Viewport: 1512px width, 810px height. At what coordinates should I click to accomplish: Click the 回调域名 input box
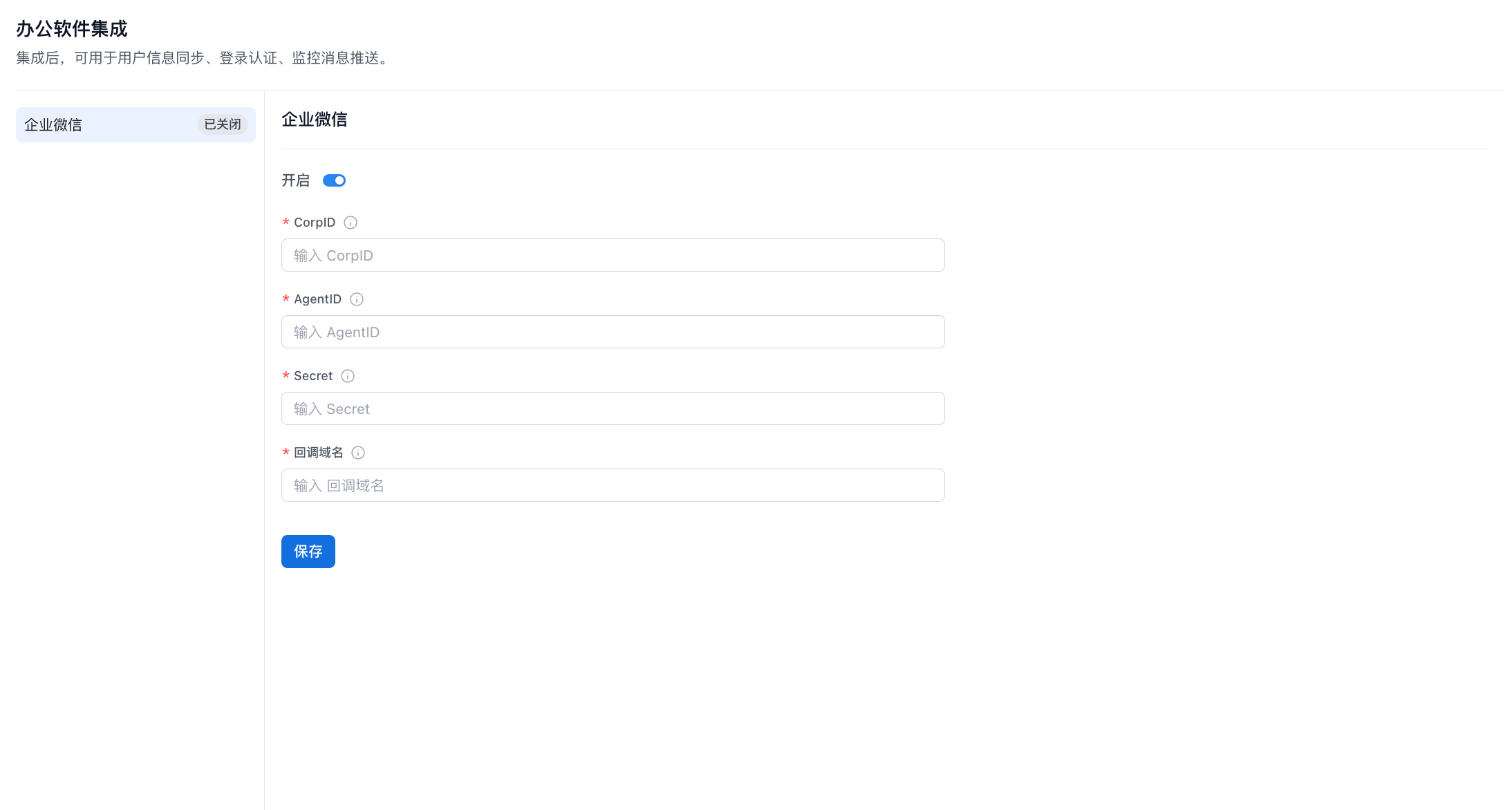(x=613, y=486)
